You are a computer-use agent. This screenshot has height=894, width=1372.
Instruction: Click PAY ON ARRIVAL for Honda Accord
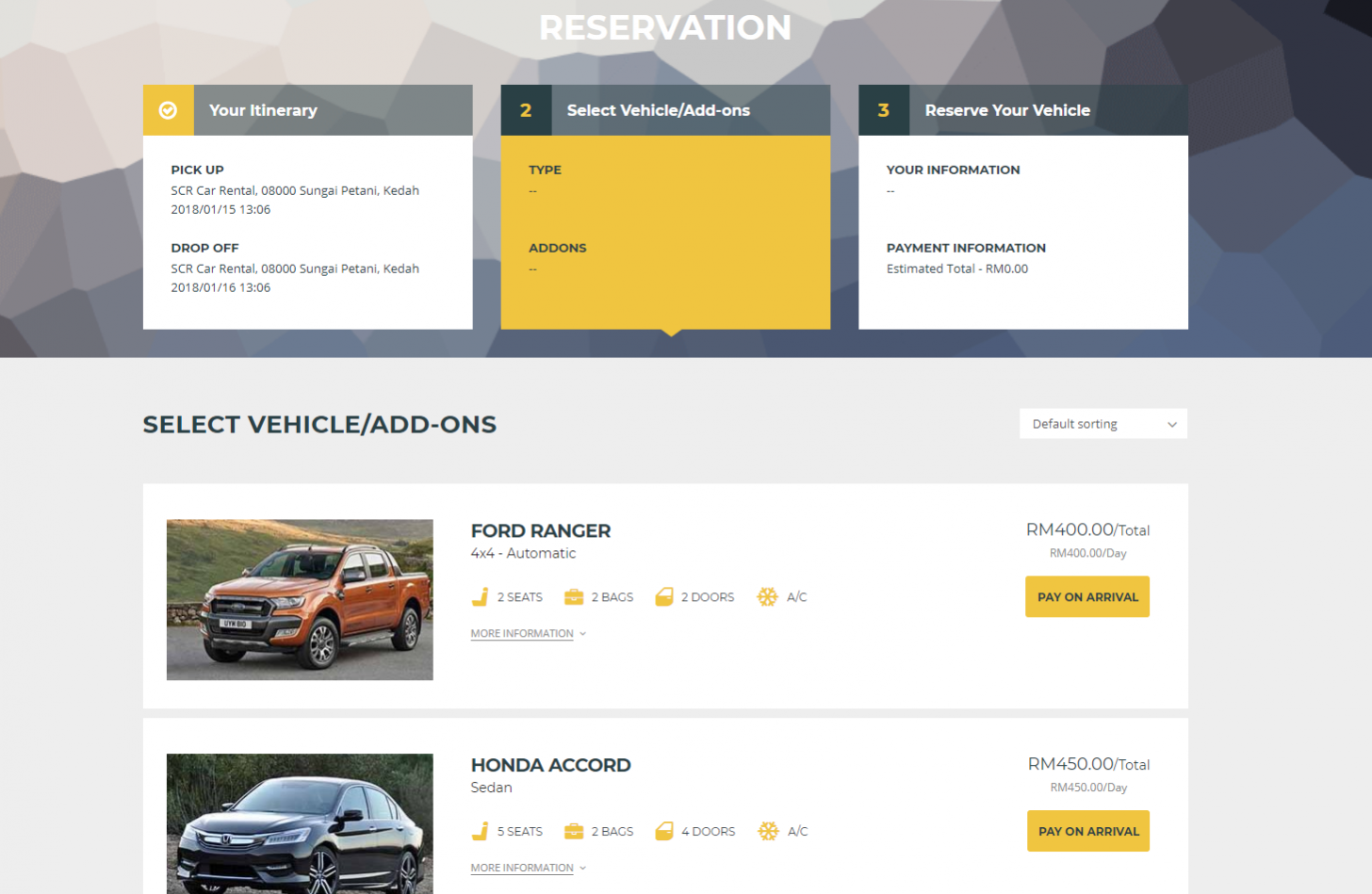coord(1087,830)
